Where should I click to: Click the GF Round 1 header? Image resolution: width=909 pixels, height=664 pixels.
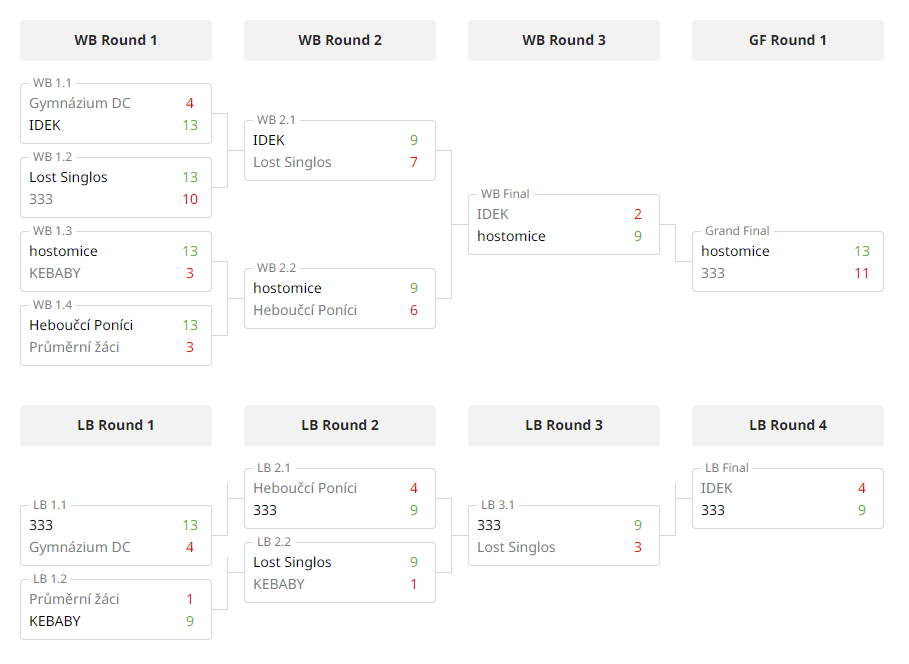pyautogui.click(x=788, y=40)
